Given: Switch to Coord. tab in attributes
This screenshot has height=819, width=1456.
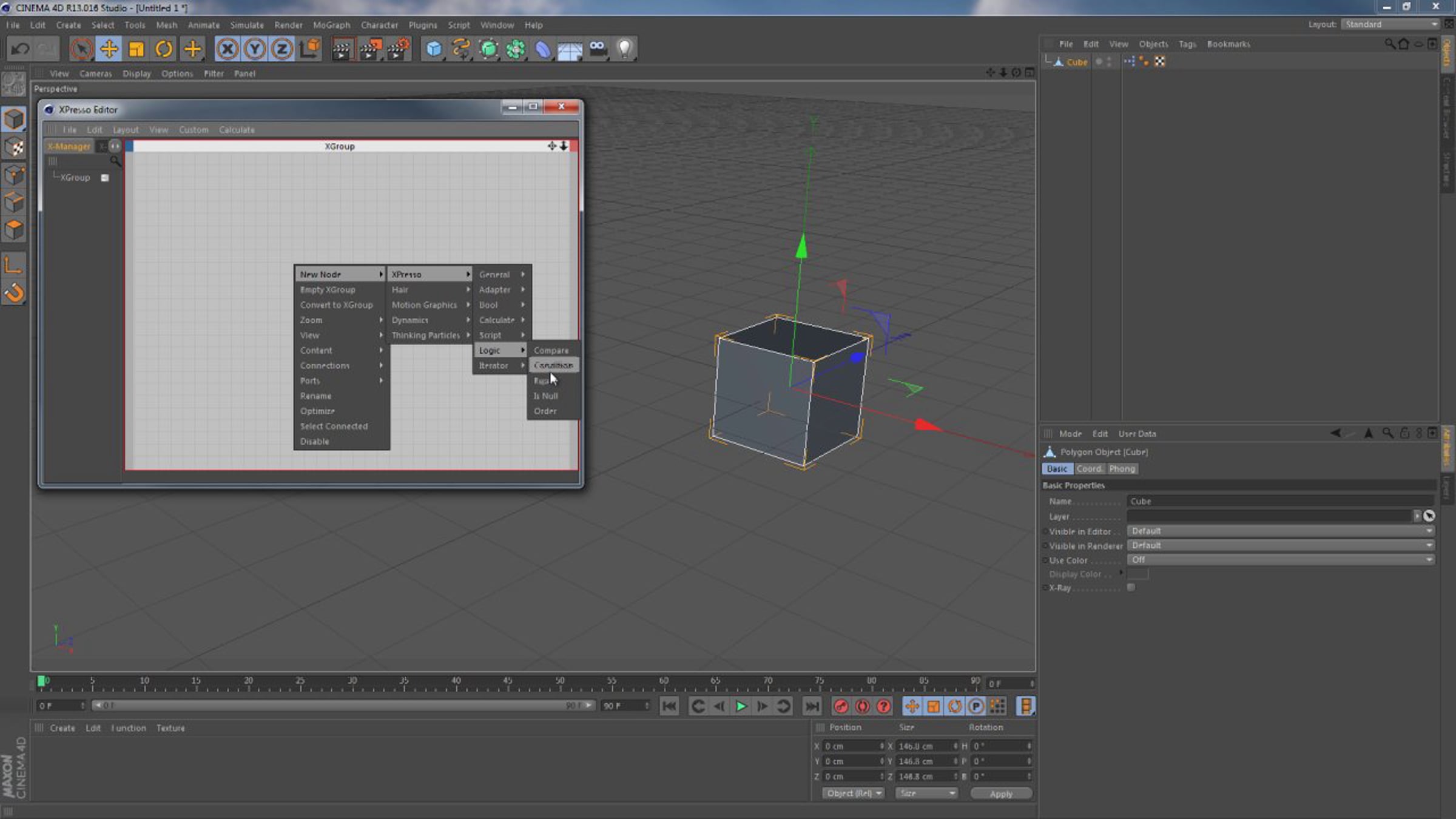Looking at the screenshot, I should (1089, 469).
